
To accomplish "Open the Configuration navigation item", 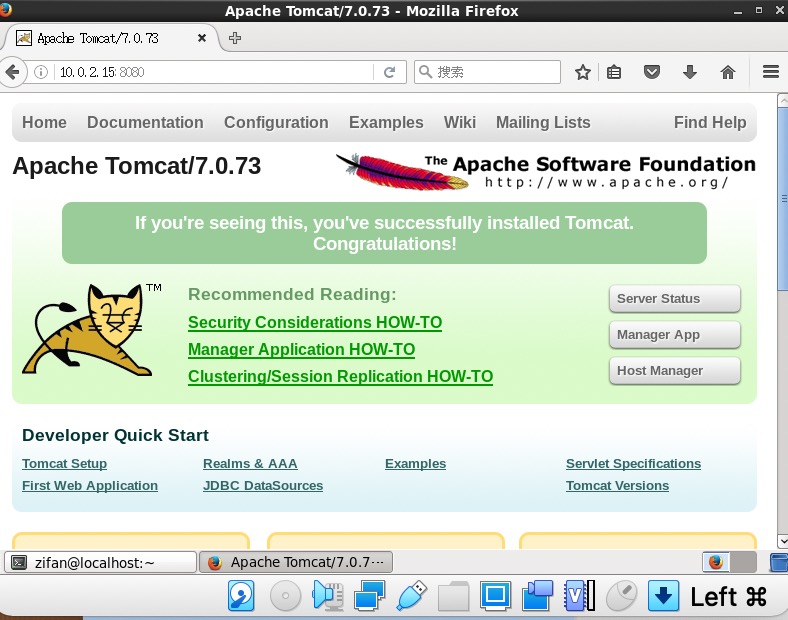I will coord(276,122).
